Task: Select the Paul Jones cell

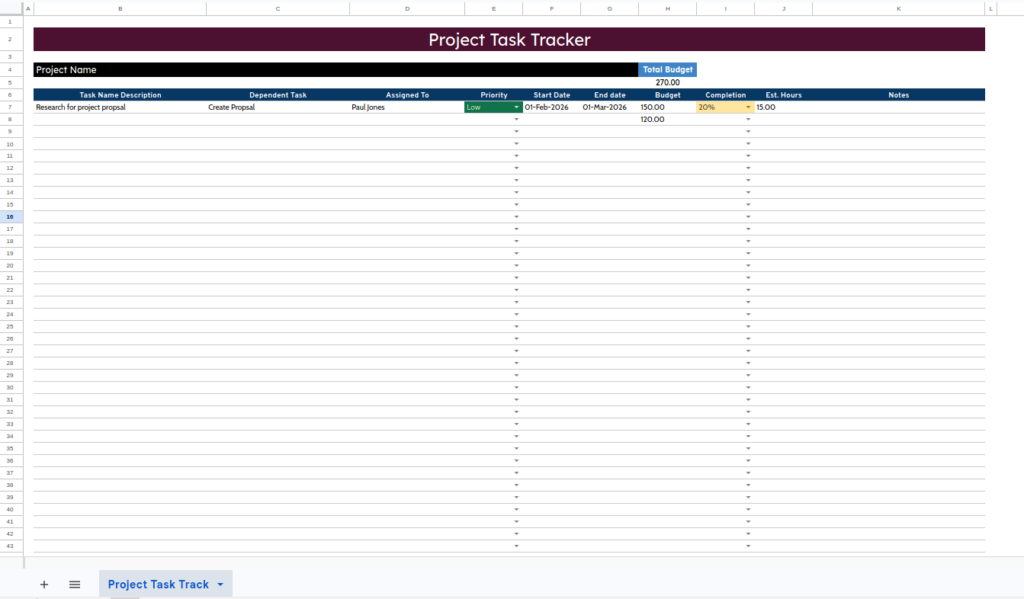Action: [x=407, y=107]
